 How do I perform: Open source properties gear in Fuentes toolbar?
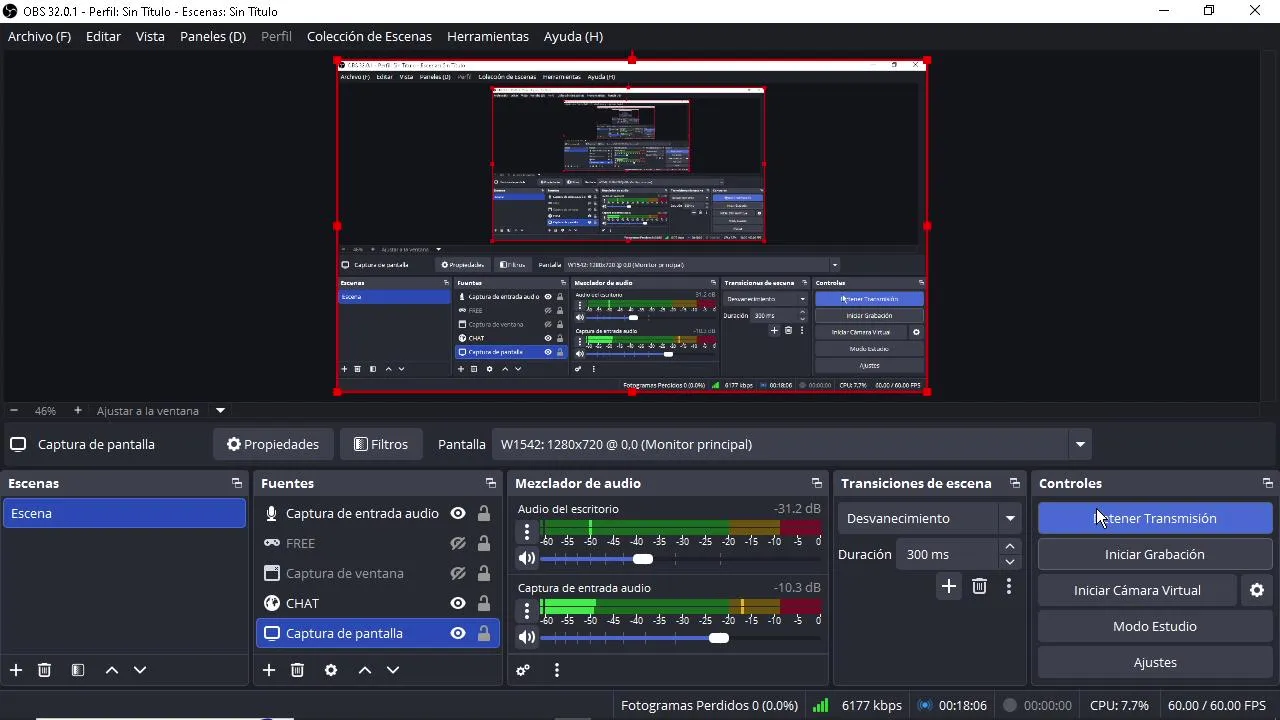click(x=331, y=670)
